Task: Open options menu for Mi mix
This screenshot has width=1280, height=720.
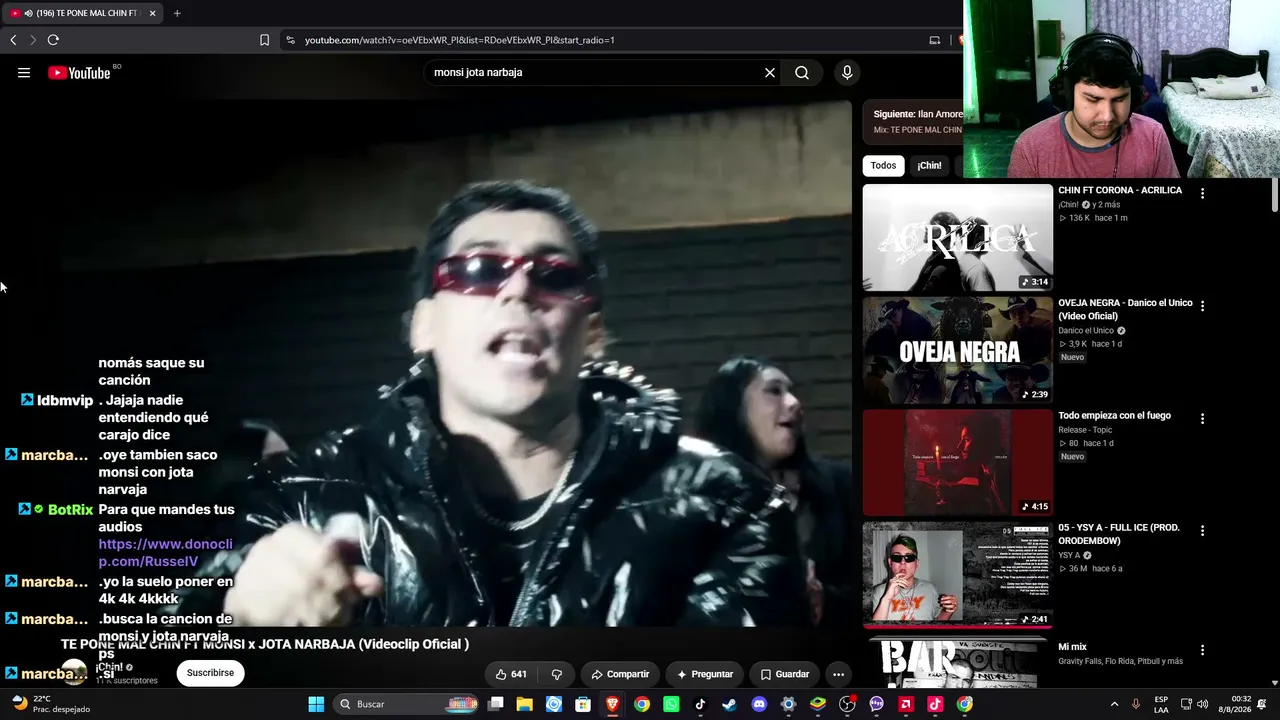Action: tap(1202, 650)
